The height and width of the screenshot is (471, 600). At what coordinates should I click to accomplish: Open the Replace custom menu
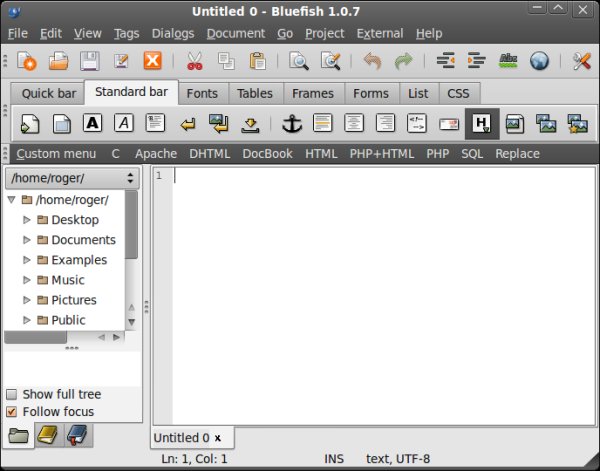[x=517, y=154]
